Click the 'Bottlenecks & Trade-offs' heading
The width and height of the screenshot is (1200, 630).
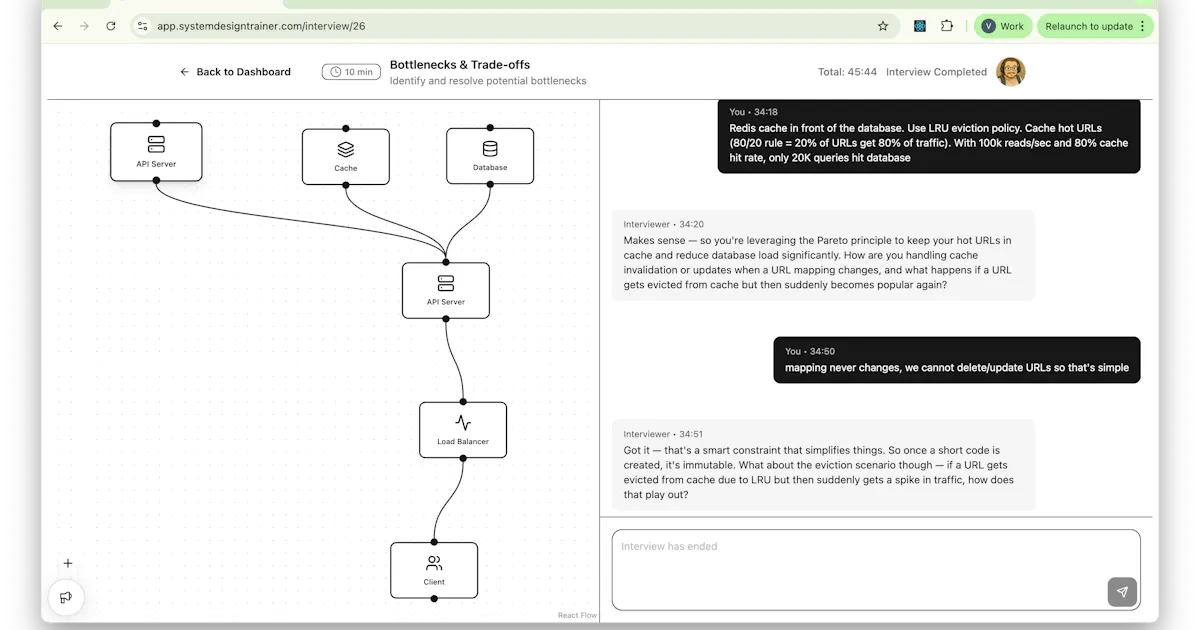tap(460, 65)
